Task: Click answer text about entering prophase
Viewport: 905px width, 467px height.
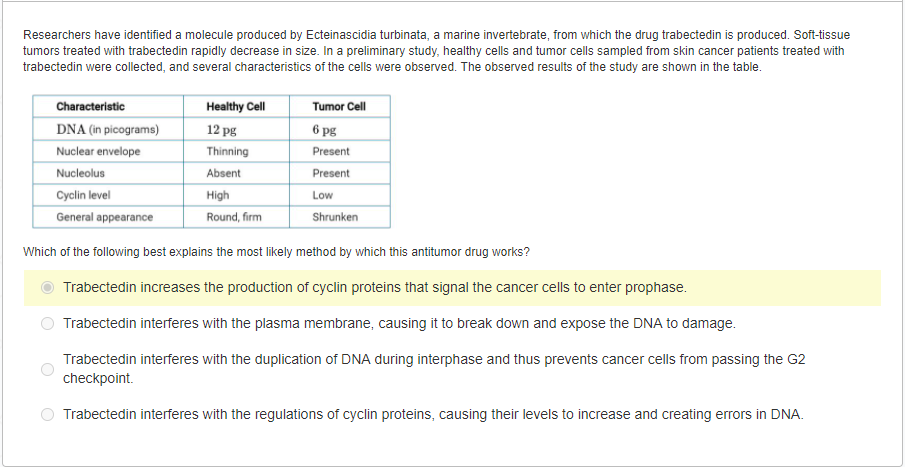Action: click(375, 287)
